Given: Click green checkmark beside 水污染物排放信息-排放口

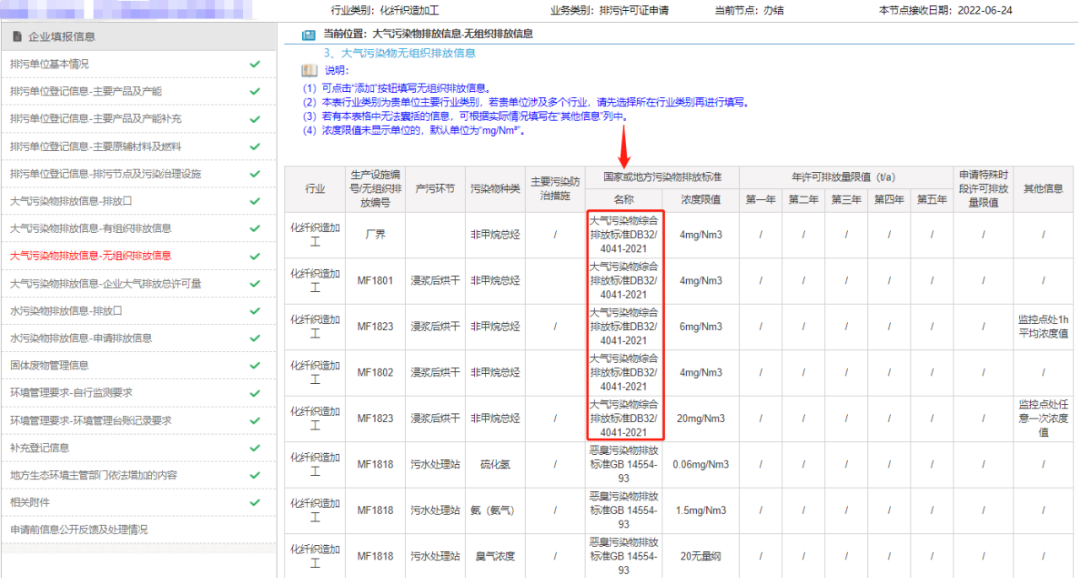Looking at the screenshot, I should click(x=255, y=310).
